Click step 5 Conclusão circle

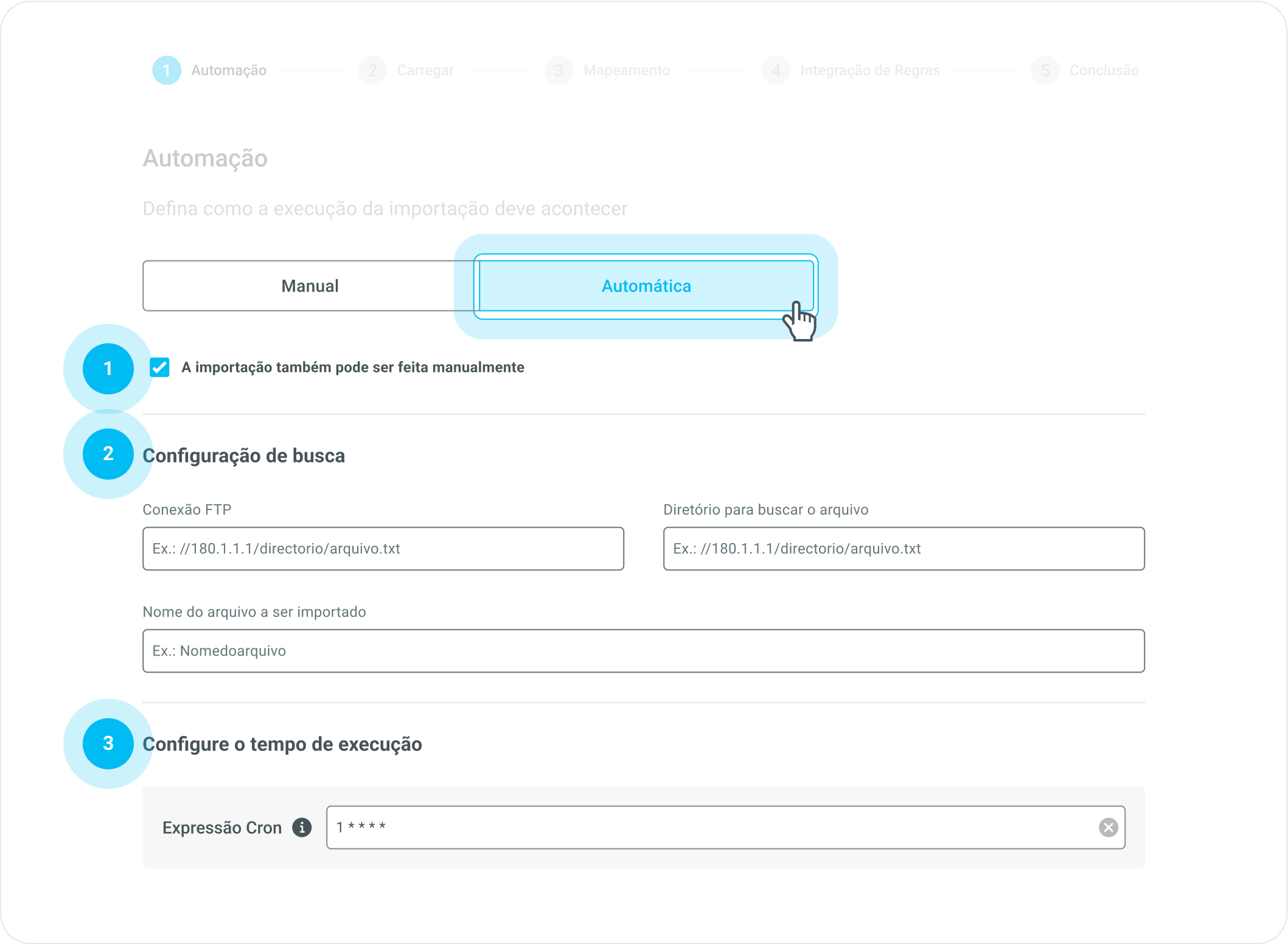pos(1045,71)
